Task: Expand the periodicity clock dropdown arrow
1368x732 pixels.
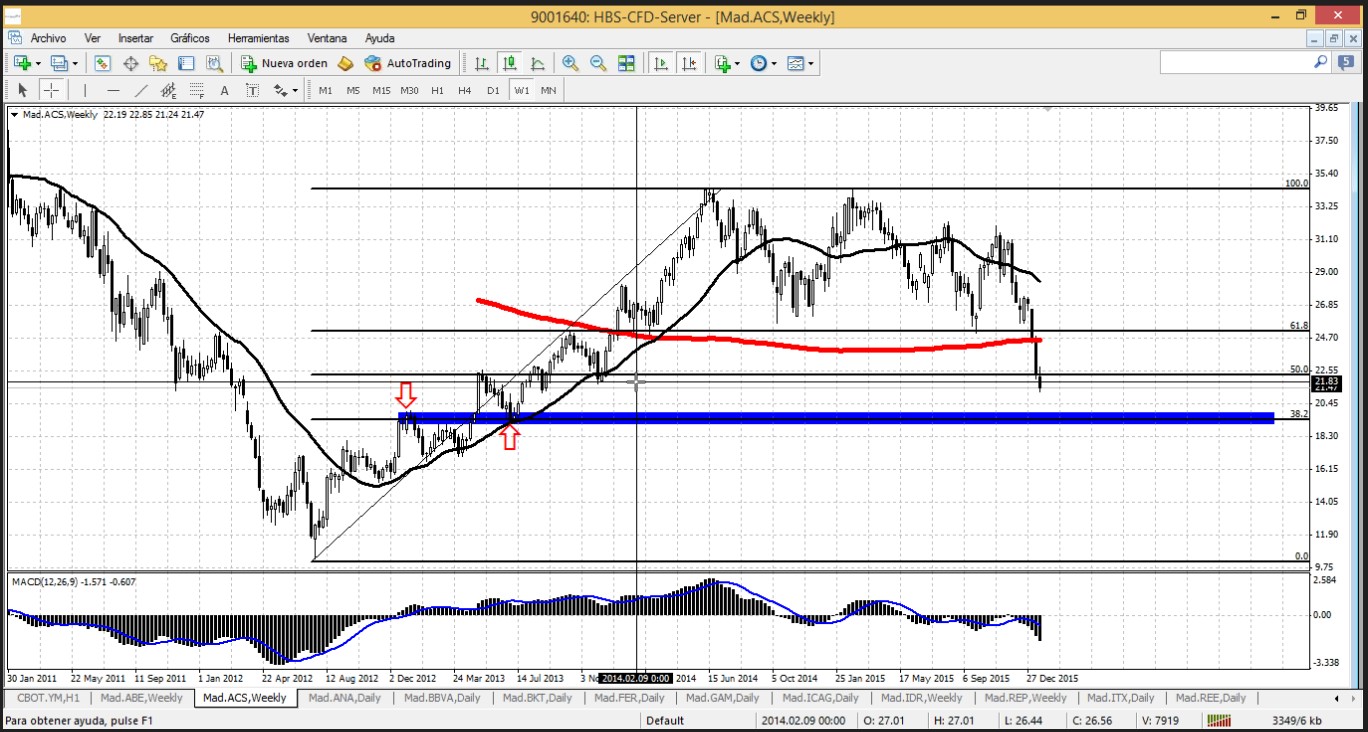Action: [774, 63]
